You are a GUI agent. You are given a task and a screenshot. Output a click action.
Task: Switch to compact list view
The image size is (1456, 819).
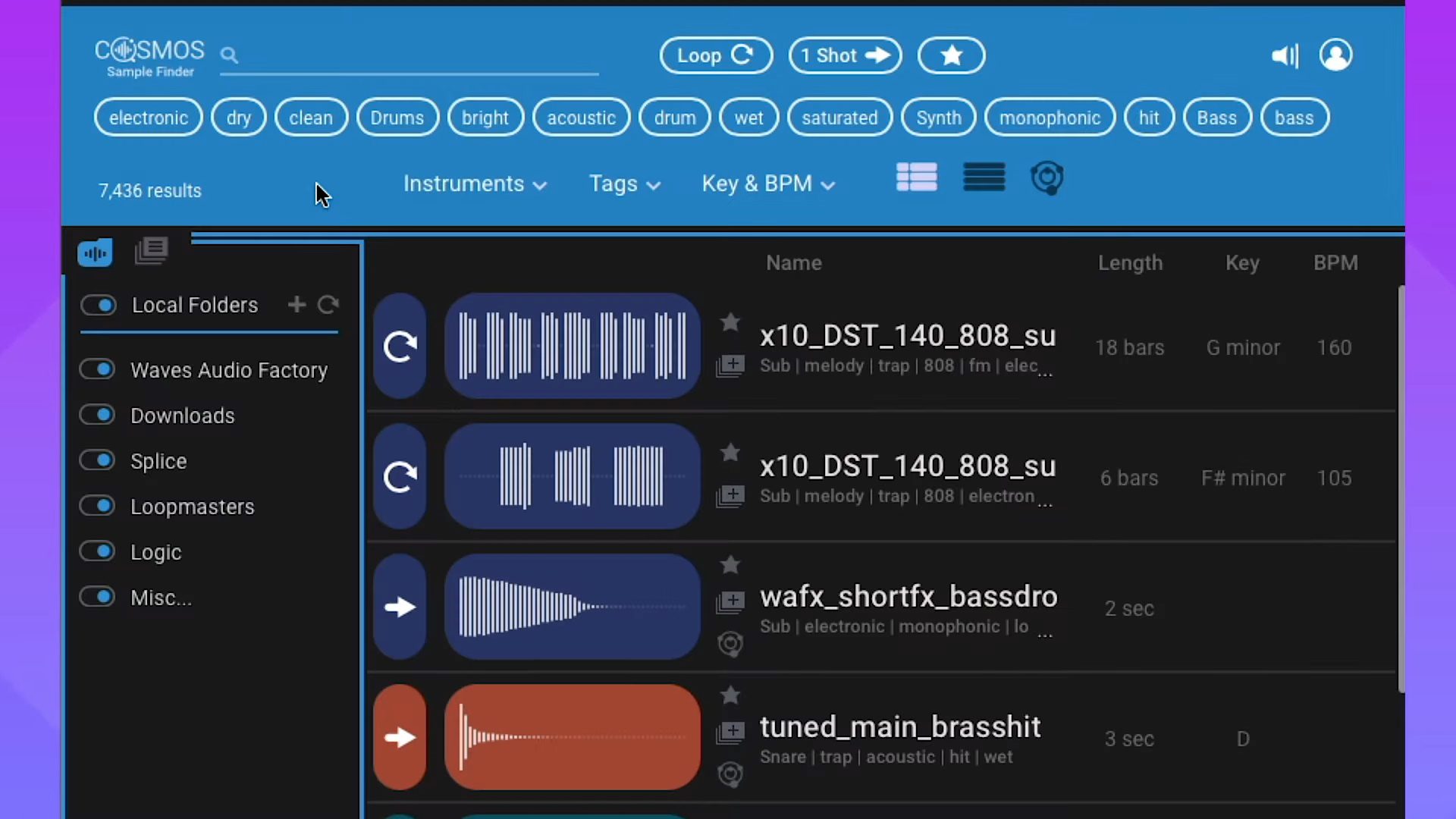tap(984, 177)
